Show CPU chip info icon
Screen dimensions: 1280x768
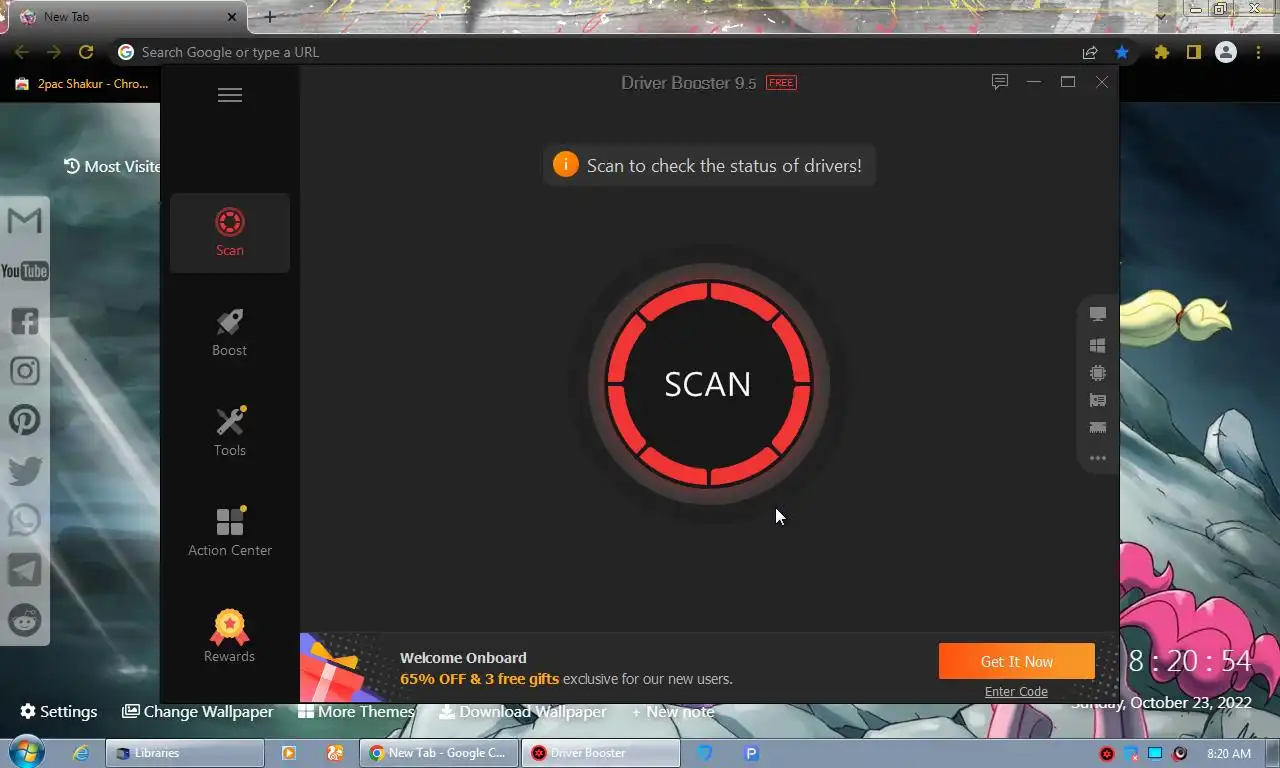click(1098, 373)
